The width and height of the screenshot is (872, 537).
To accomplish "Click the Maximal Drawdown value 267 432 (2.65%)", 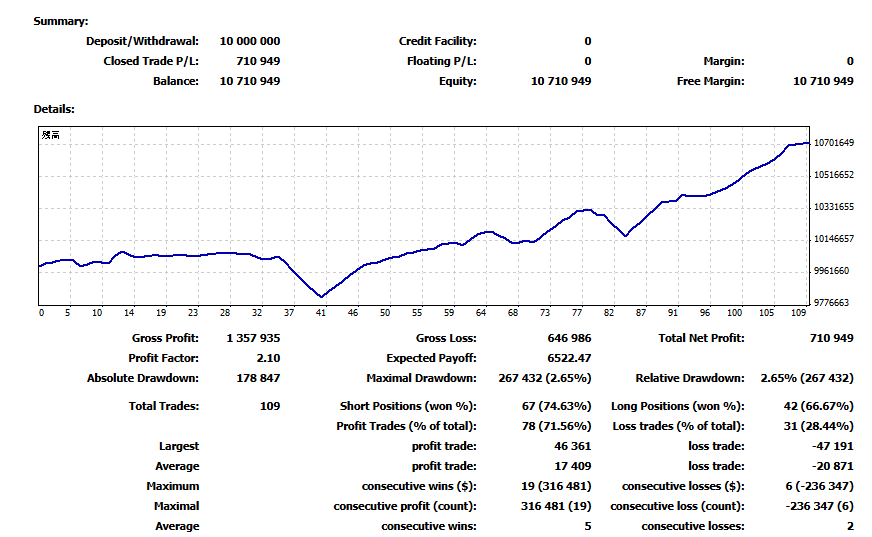I will [544, 378].
